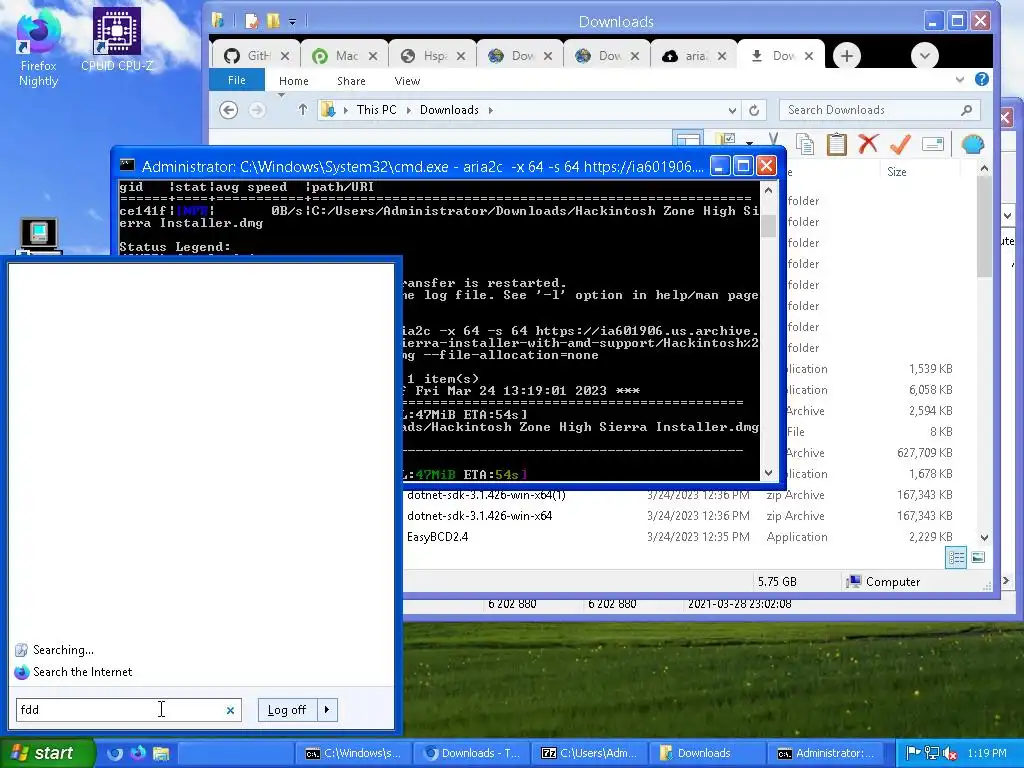Open the File ribbon menu
The width and height of the screenshot is (1024, 768).
coord(236,80)
